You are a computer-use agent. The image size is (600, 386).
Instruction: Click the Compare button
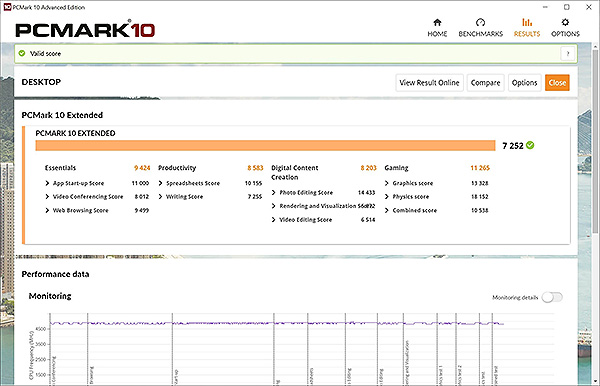point(486,83)
